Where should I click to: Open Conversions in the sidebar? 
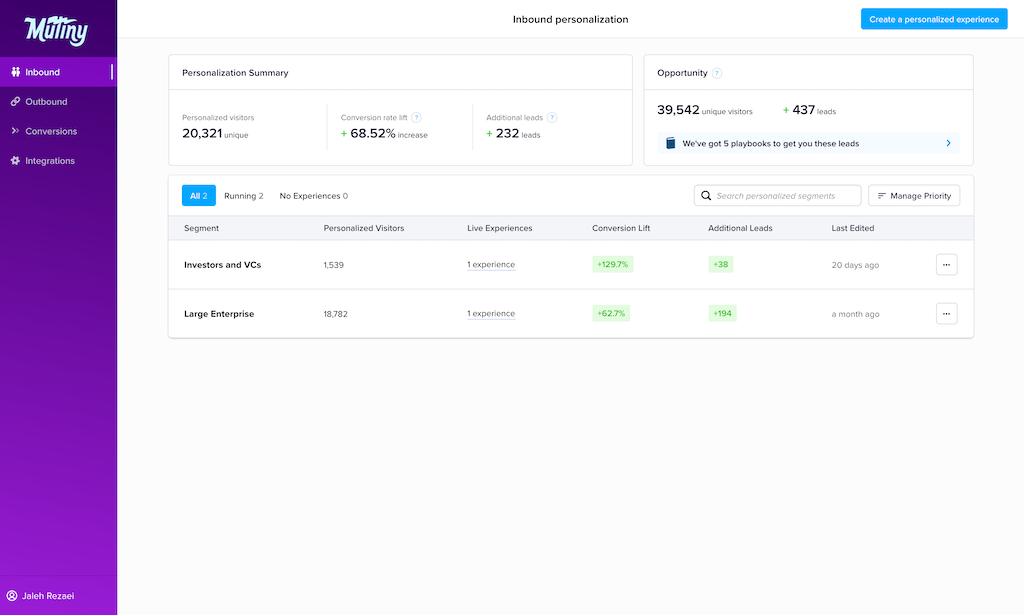click(50, 131)
